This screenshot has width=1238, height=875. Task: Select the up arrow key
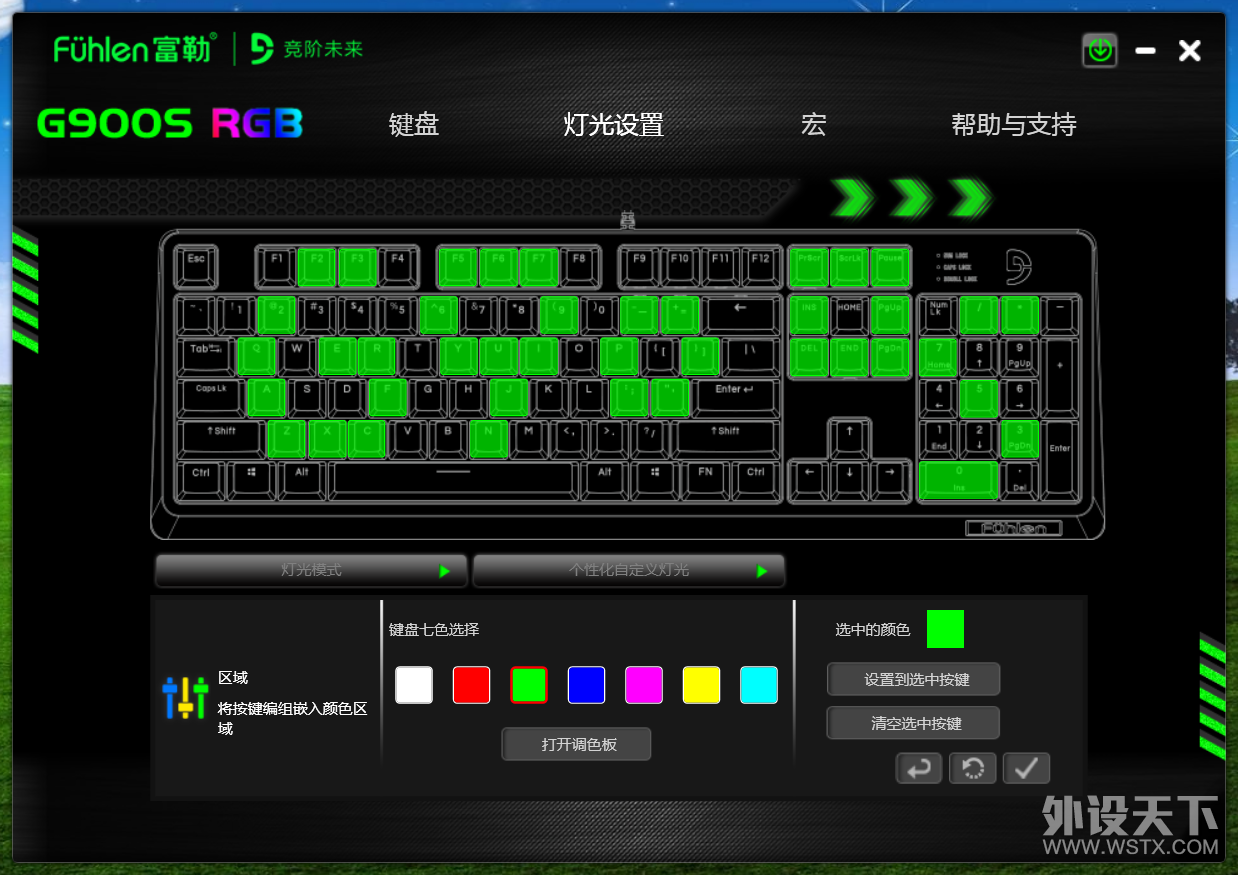849,437
